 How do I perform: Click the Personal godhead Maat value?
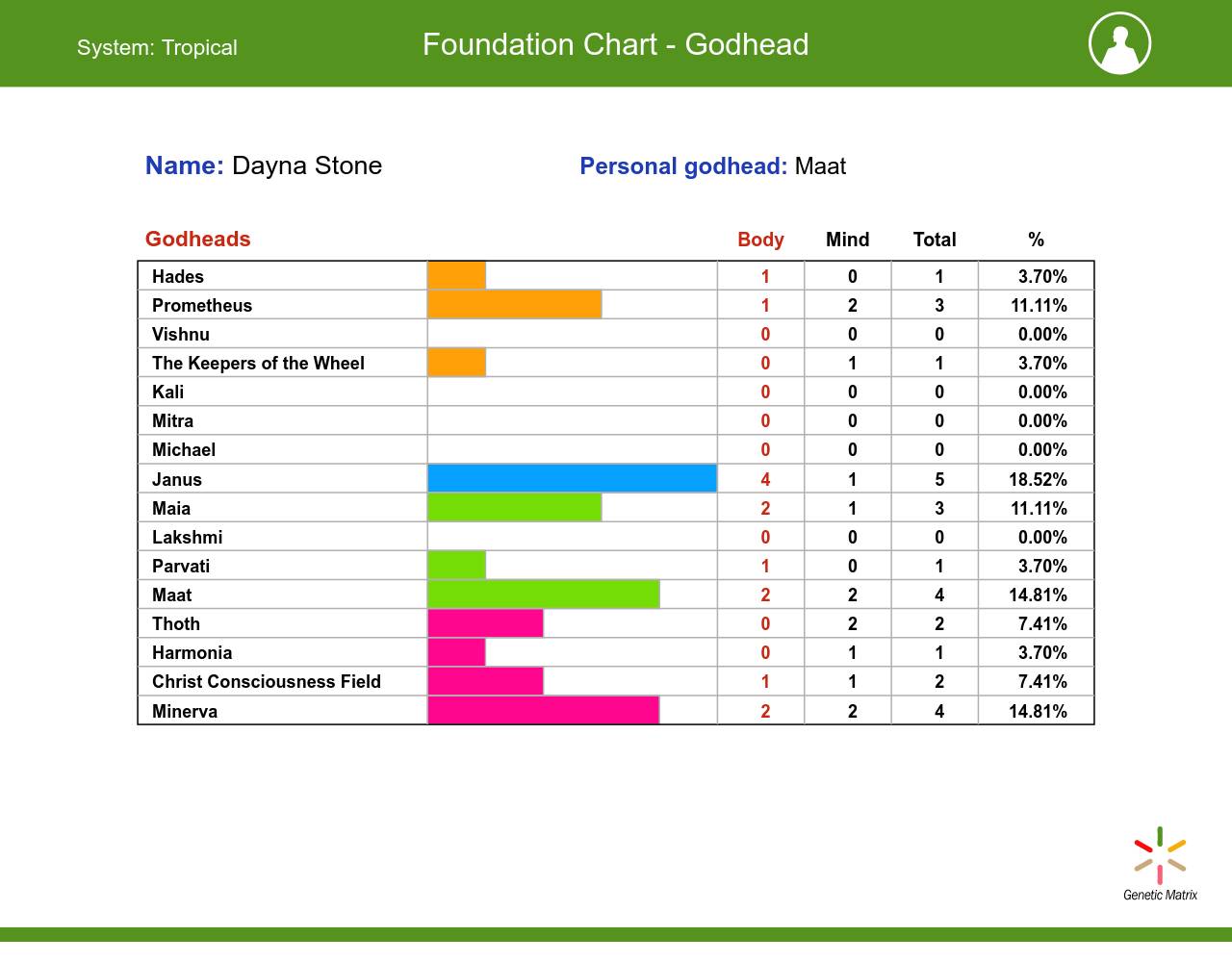point(820,166)
